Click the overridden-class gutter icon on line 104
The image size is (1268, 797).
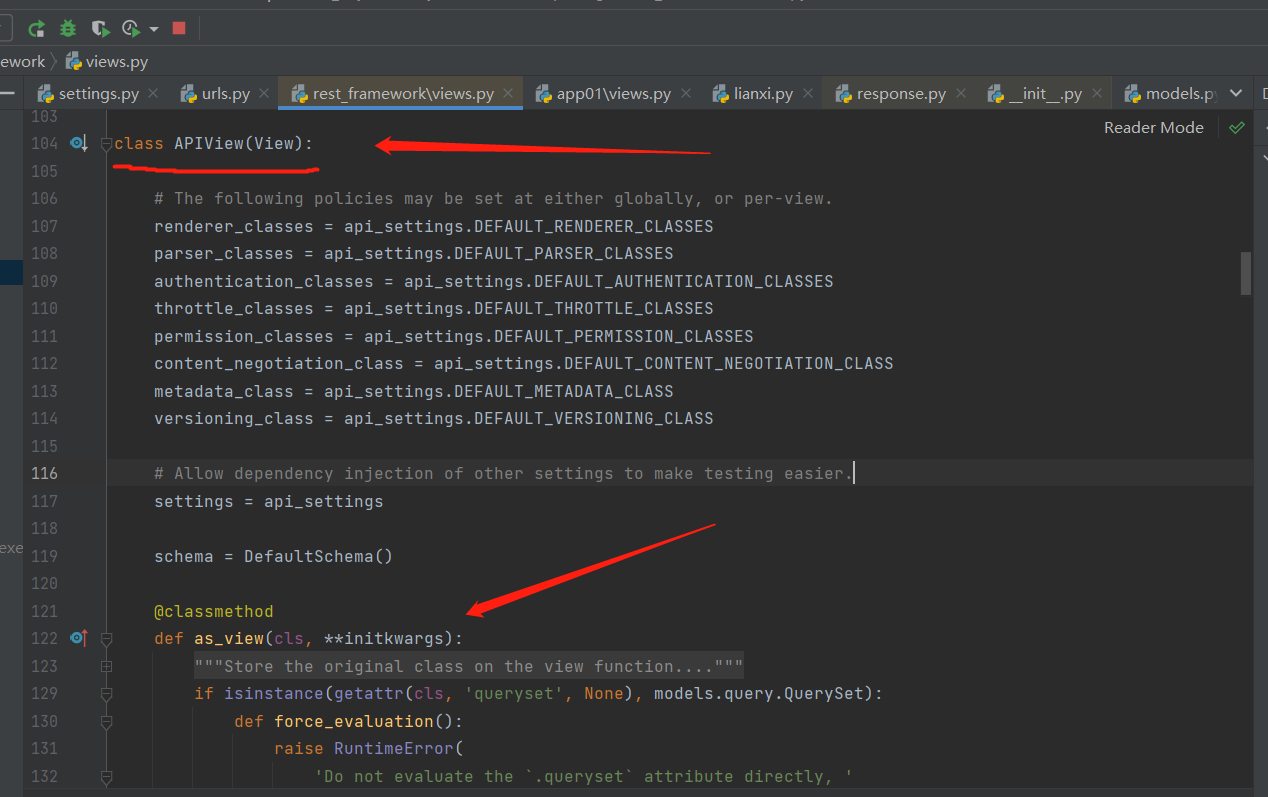click(x=78, y=143)
